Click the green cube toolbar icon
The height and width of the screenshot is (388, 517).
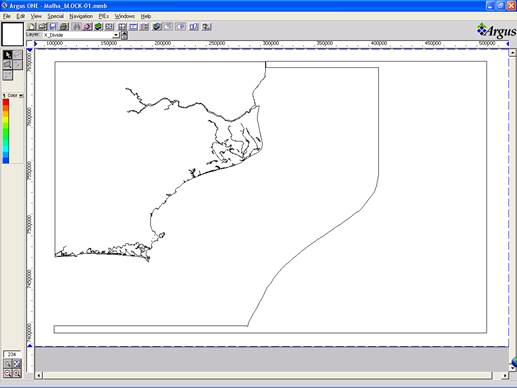99,27
